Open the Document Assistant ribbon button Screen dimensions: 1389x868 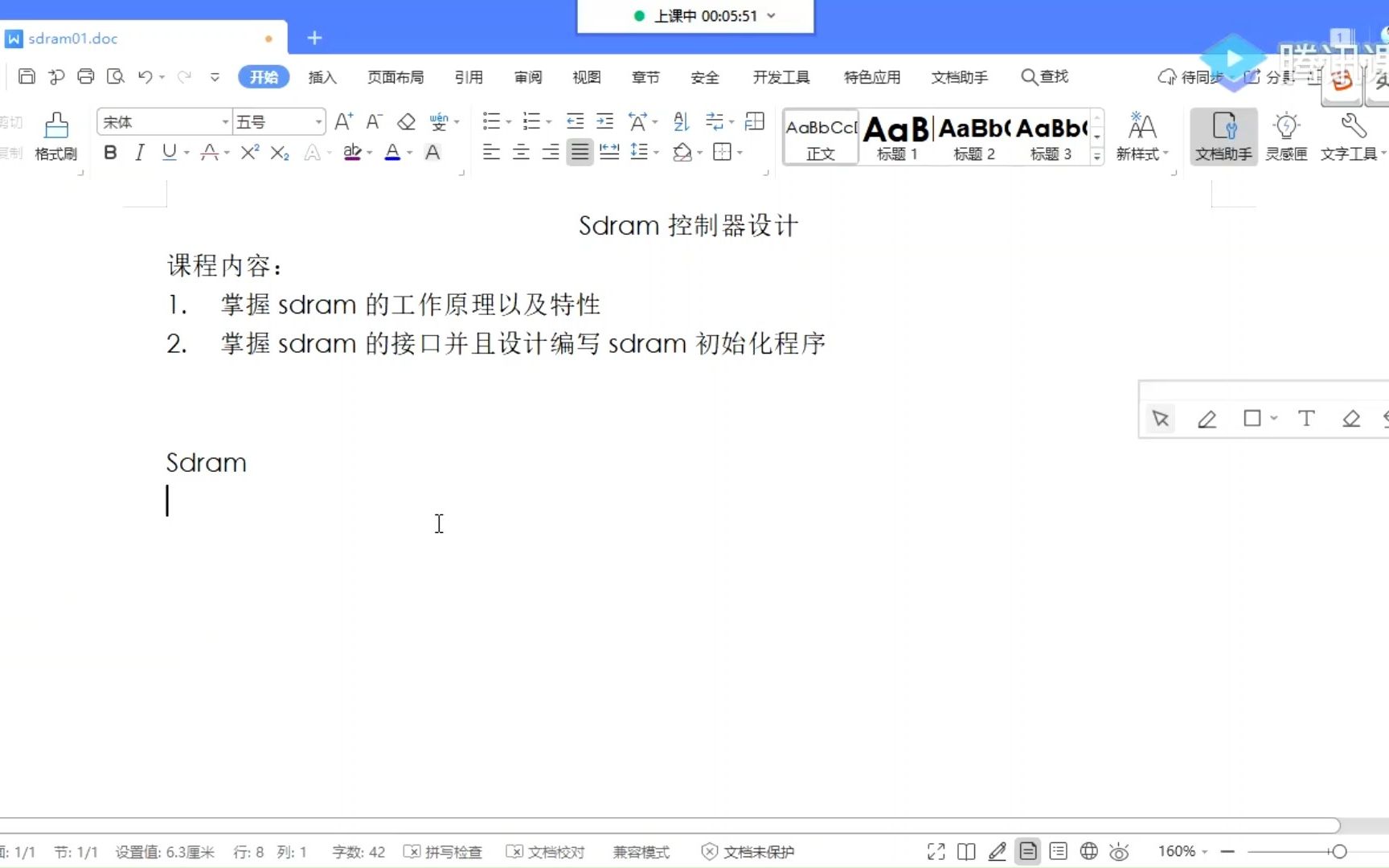[x=1223, y=135]
